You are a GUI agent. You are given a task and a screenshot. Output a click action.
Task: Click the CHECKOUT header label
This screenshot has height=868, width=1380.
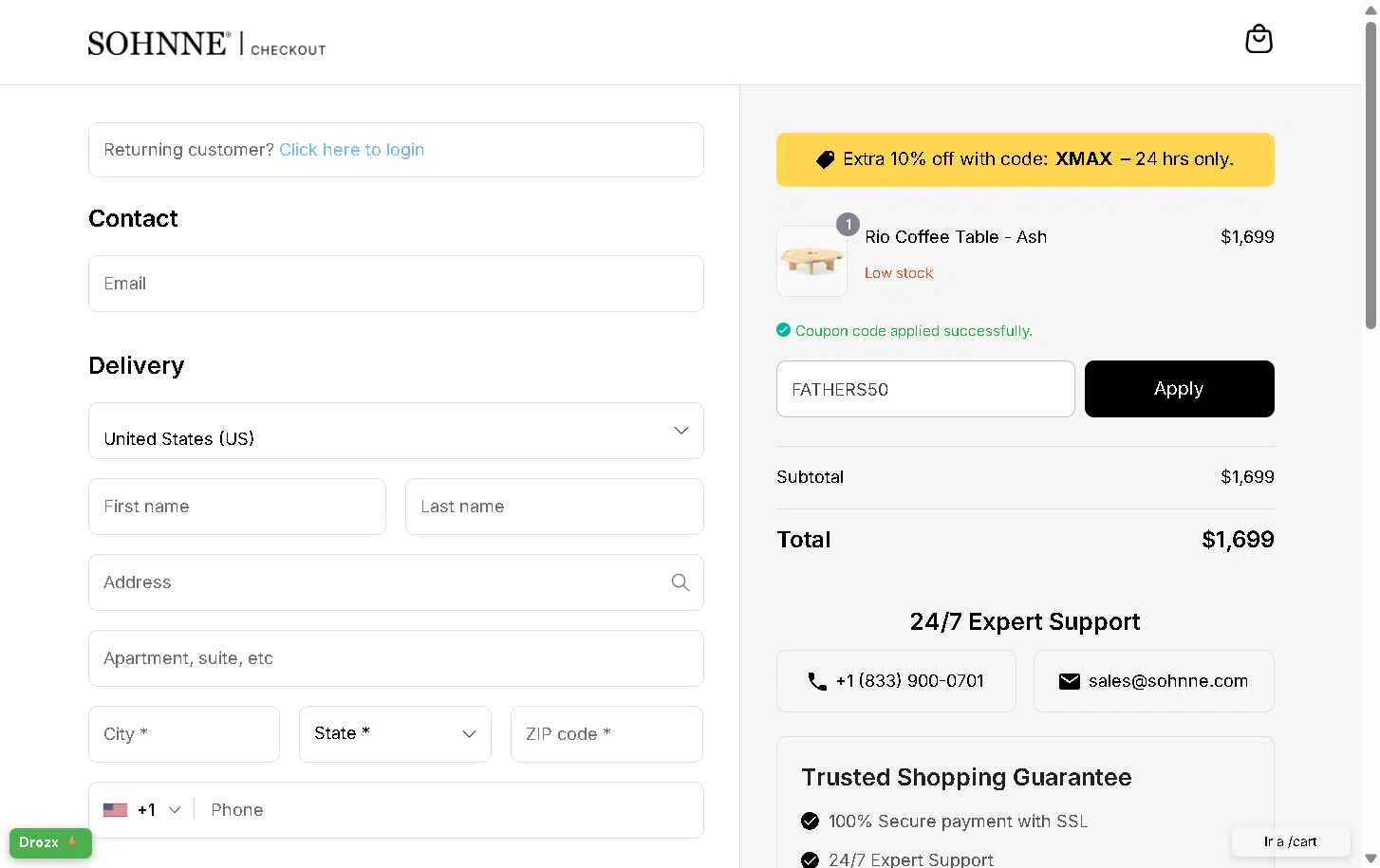(289, 50)
